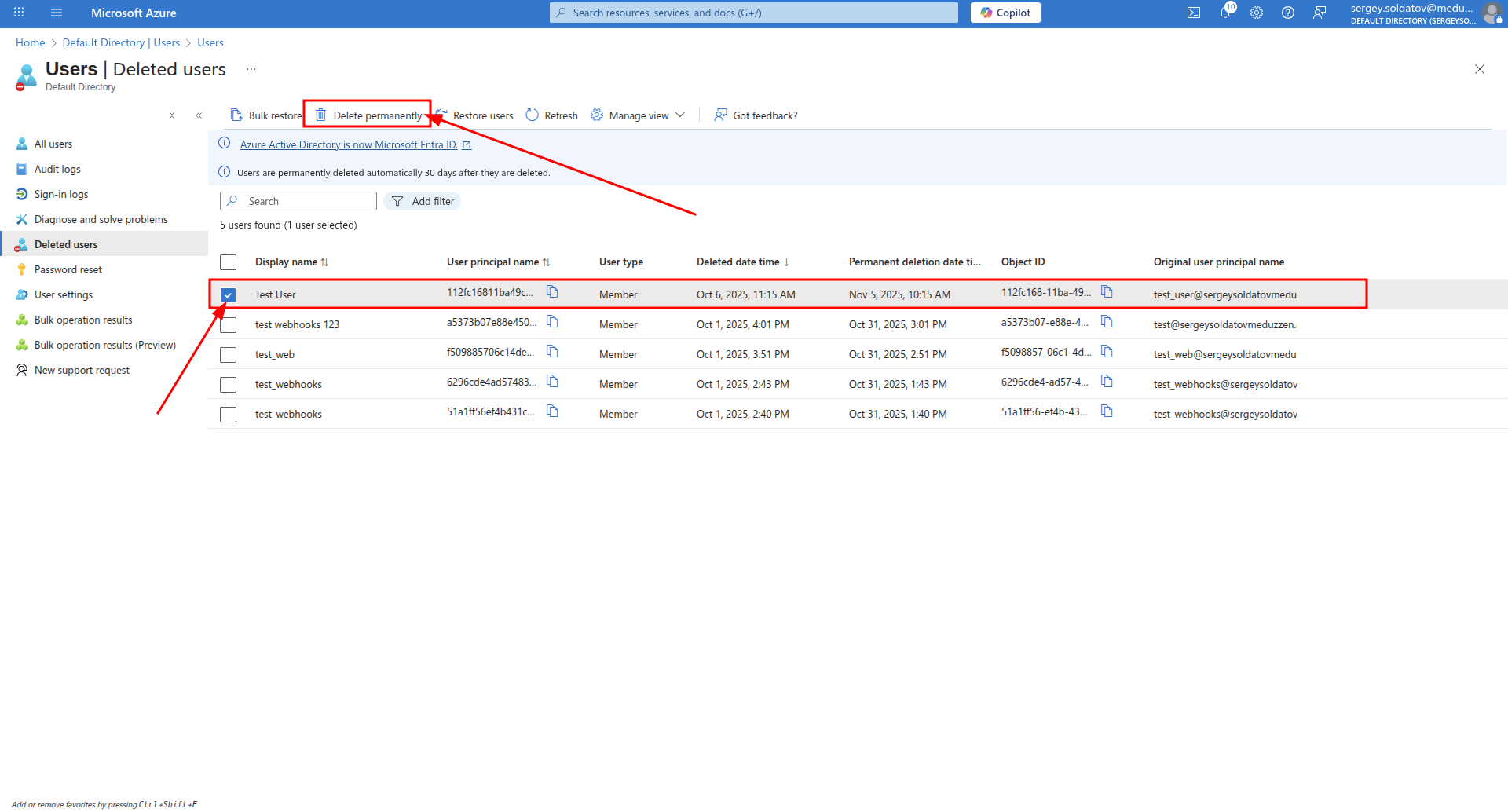Viewport: 1508px width, 812px height.
Task: Copy user principal name for test_web
Action: click(x=552, y=352)
